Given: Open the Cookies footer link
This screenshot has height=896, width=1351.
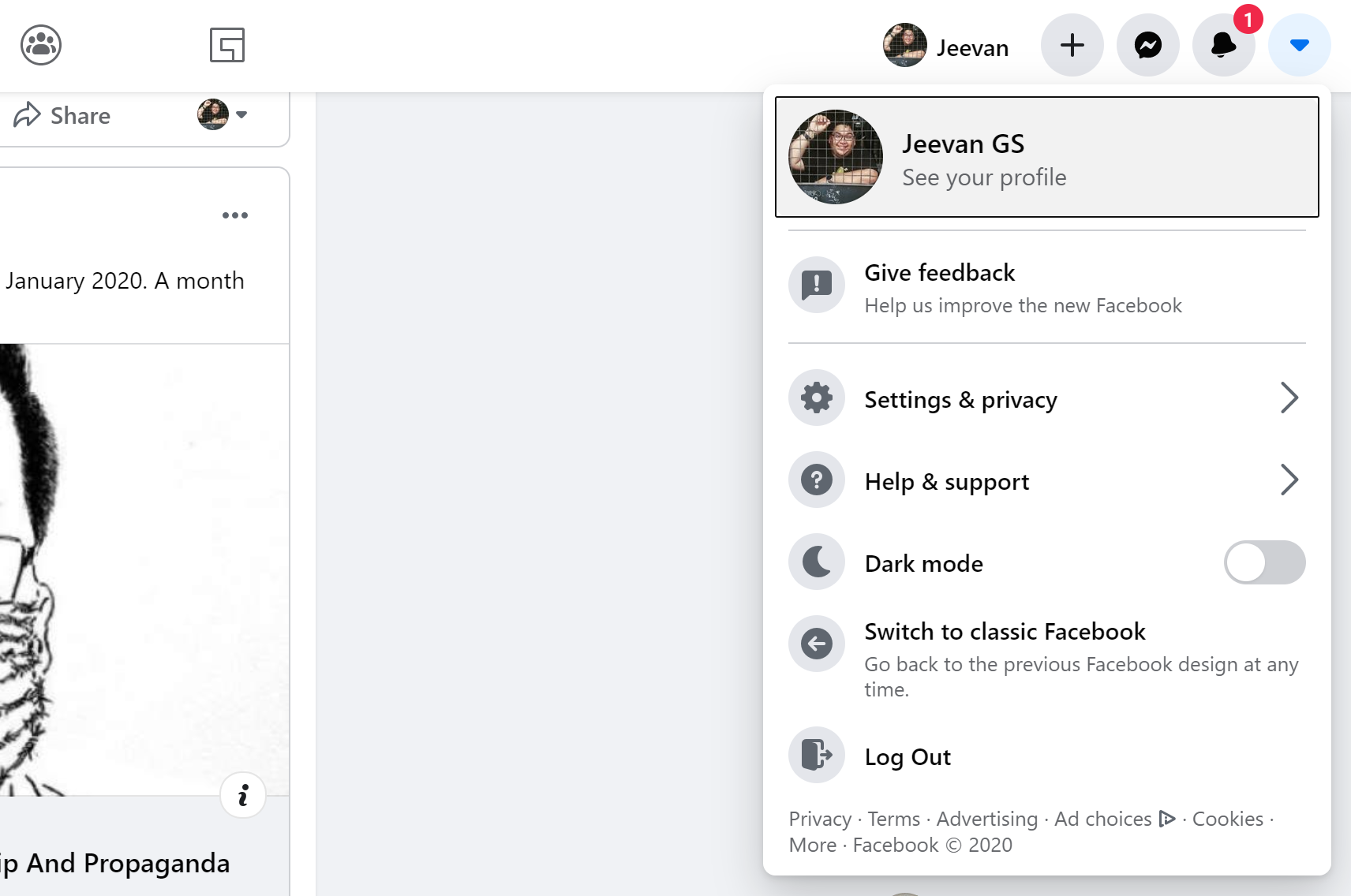Looking at the screenshot, I should pos(1227,819).
